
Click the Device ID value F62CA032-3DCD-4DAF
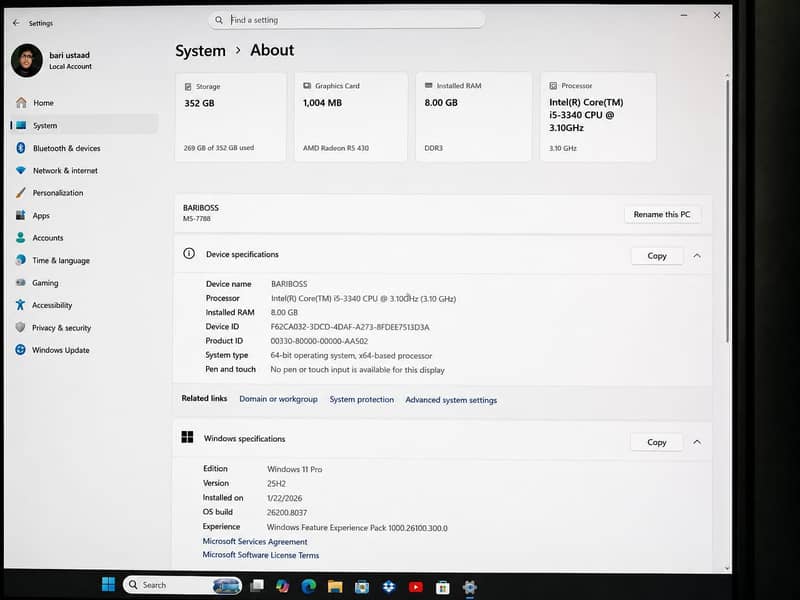tap(350, 327)
